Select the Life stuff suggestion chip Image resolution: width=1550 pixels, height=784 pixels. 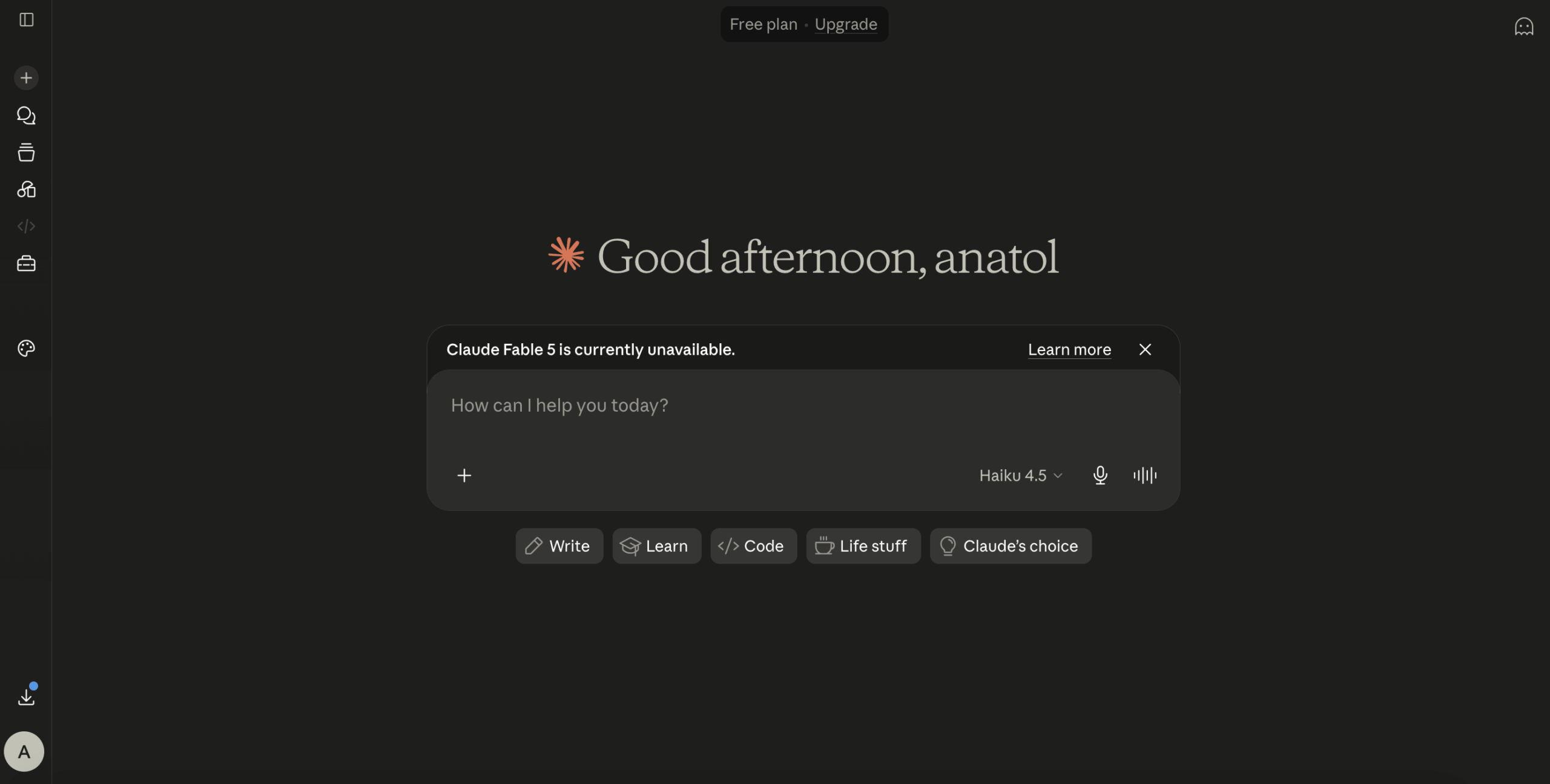click(863, 546)
